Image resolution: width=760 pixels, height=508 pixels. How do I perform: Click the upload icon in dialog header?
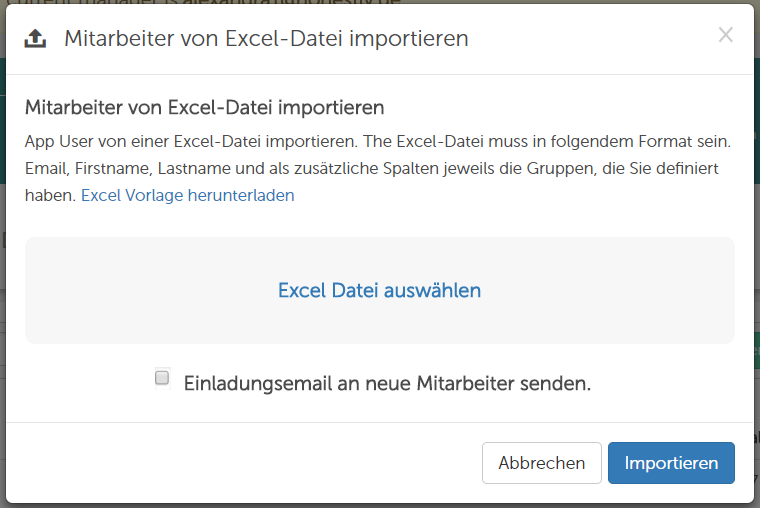[35, 39]
